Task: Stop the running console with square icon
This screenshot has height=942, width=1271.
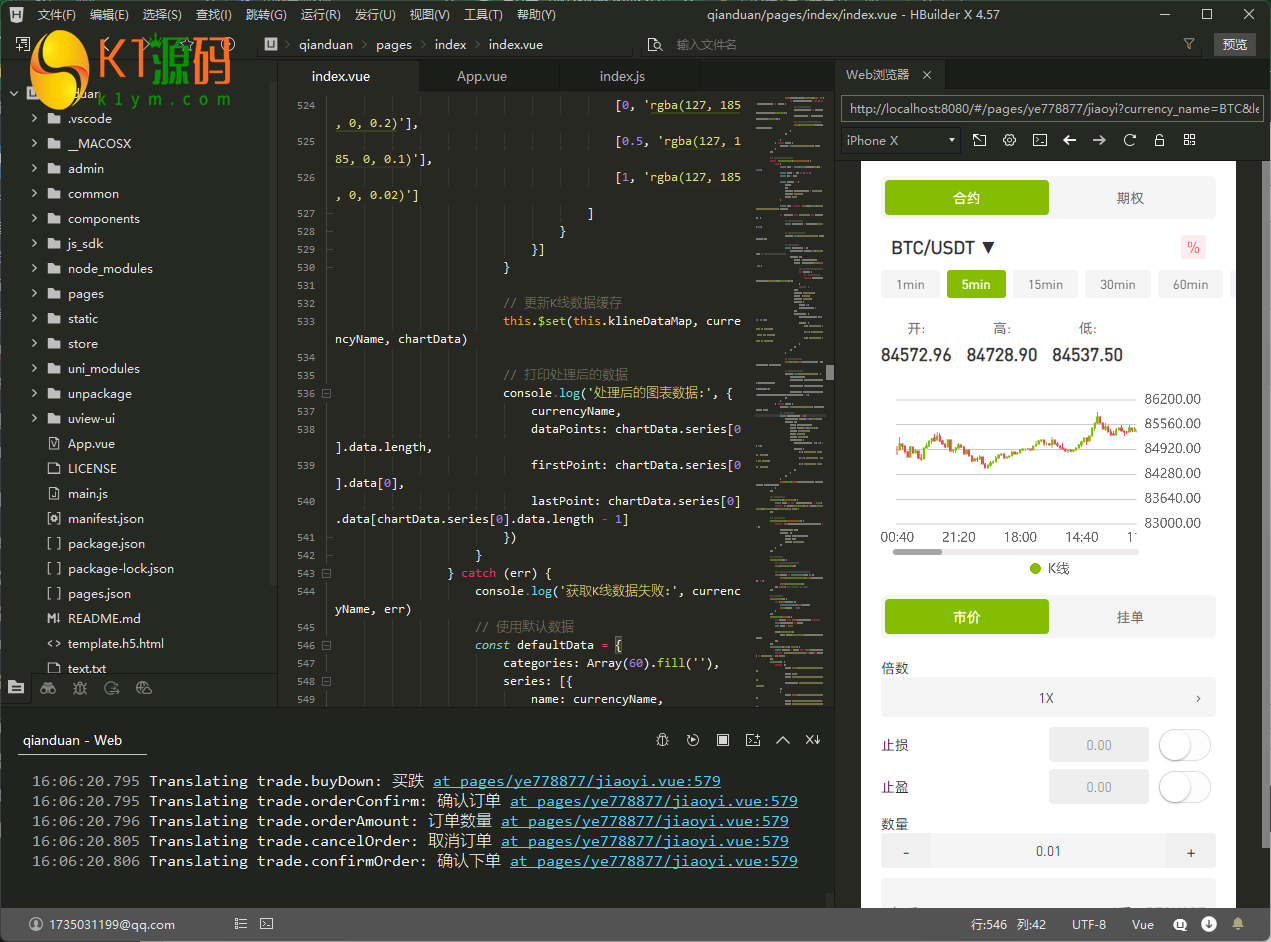Action: (x=723, y=740)
